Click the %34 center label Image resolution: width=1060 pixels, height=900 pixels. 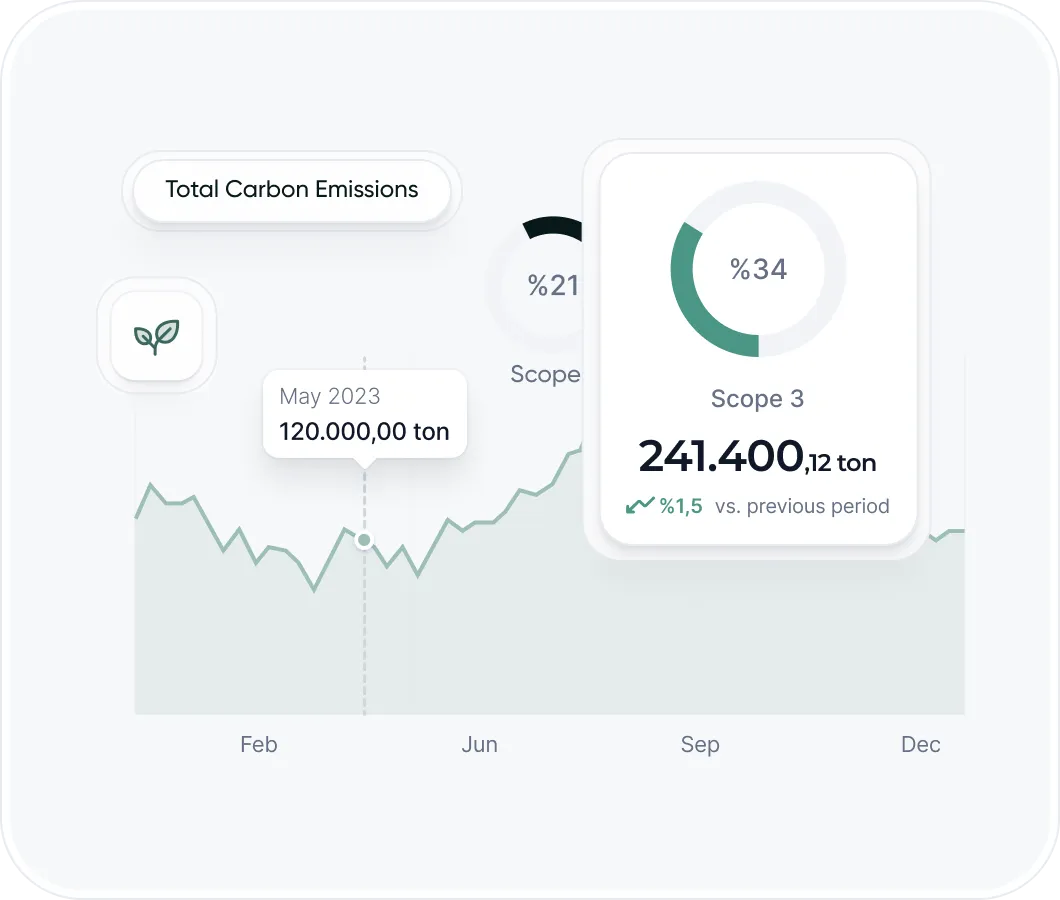(758, 269)
